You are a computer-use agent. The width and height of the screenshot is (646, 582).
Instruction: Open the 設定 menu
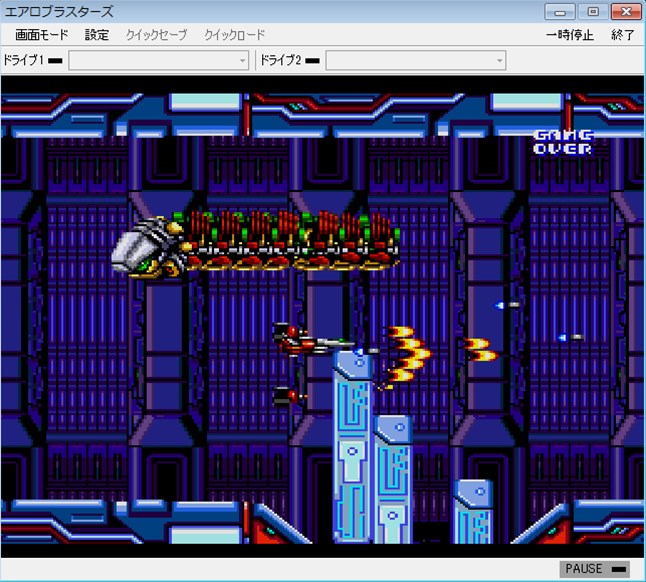(x=97, y=35)
